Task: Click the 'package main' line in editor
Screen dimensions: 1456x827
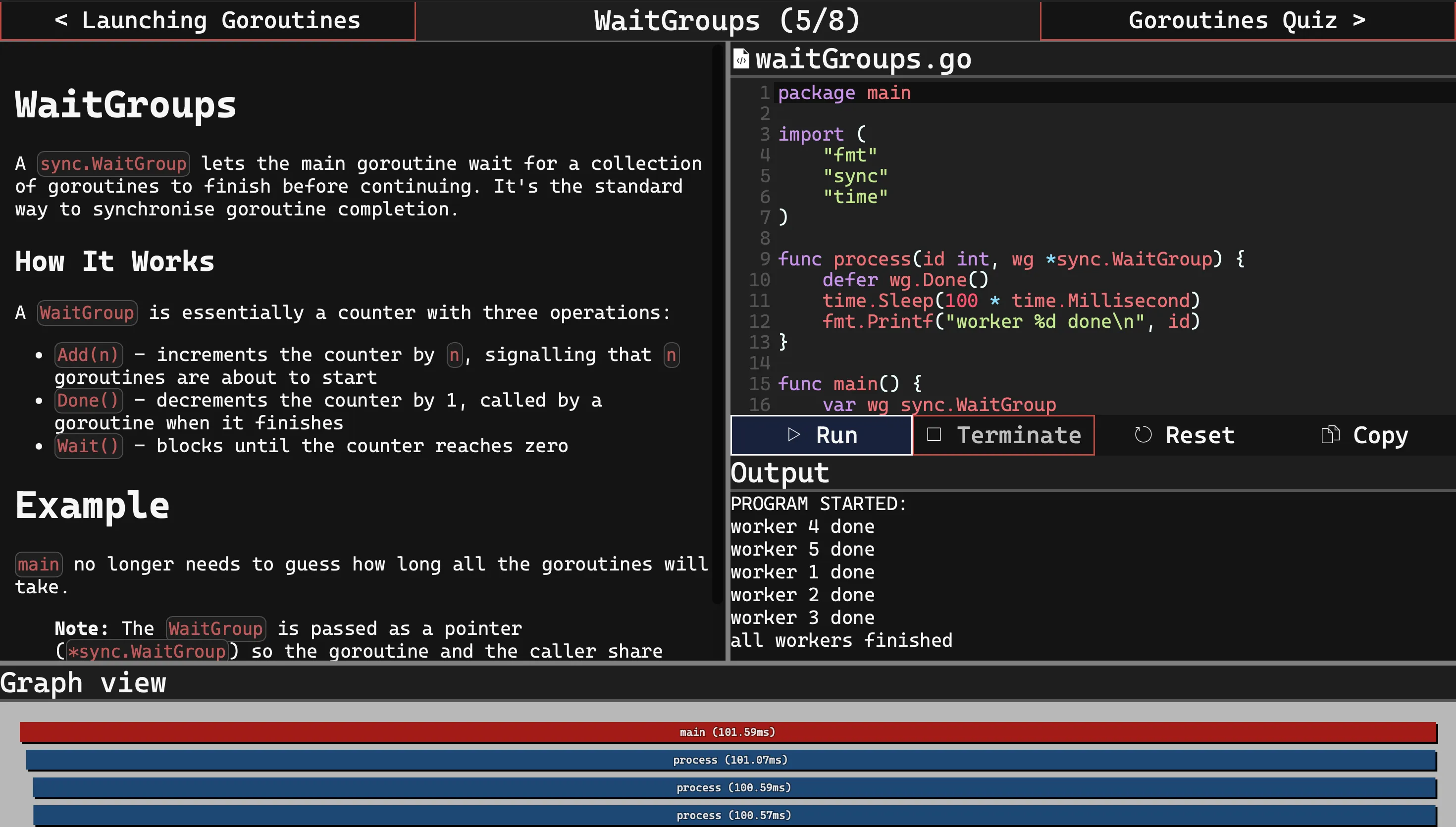Action: coord(844,93)
